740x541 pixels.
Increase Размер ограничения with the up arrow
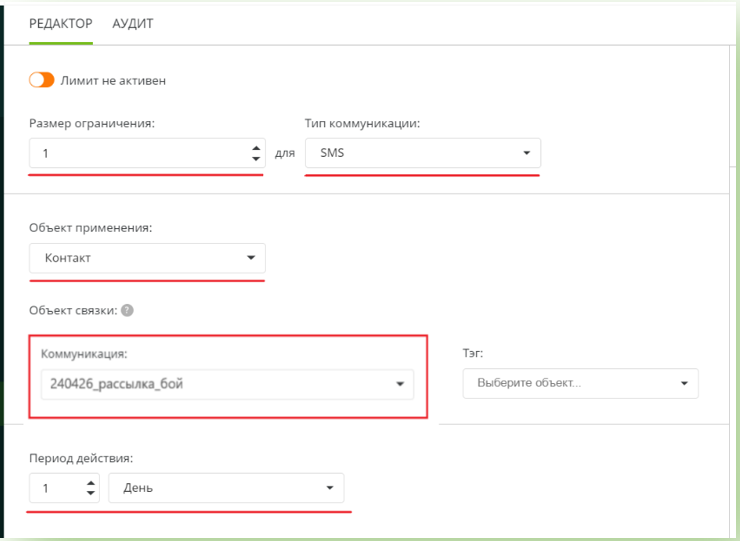[x=254, y=148]
